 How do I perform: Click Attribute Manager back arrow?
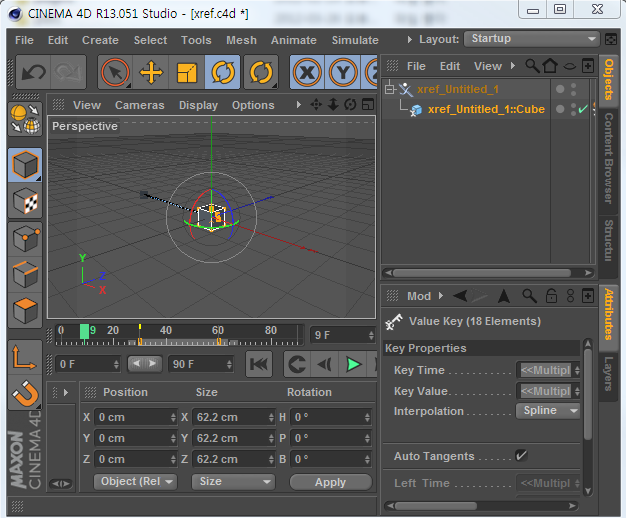pos(460,296)
